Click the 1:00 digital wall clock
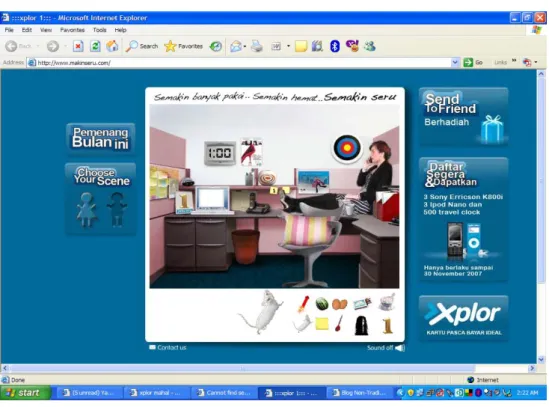 point(220,153)
